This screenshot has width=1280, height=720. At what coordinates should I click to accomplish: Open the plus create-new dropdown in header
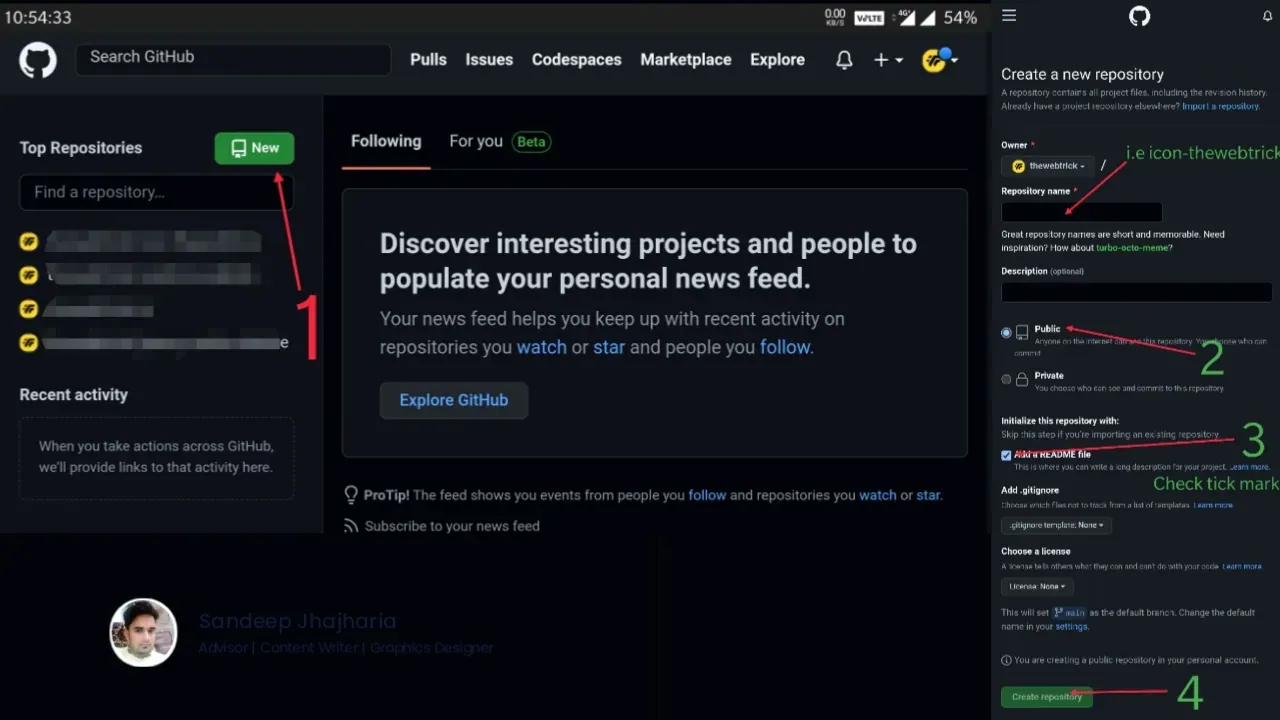[888, 60]
